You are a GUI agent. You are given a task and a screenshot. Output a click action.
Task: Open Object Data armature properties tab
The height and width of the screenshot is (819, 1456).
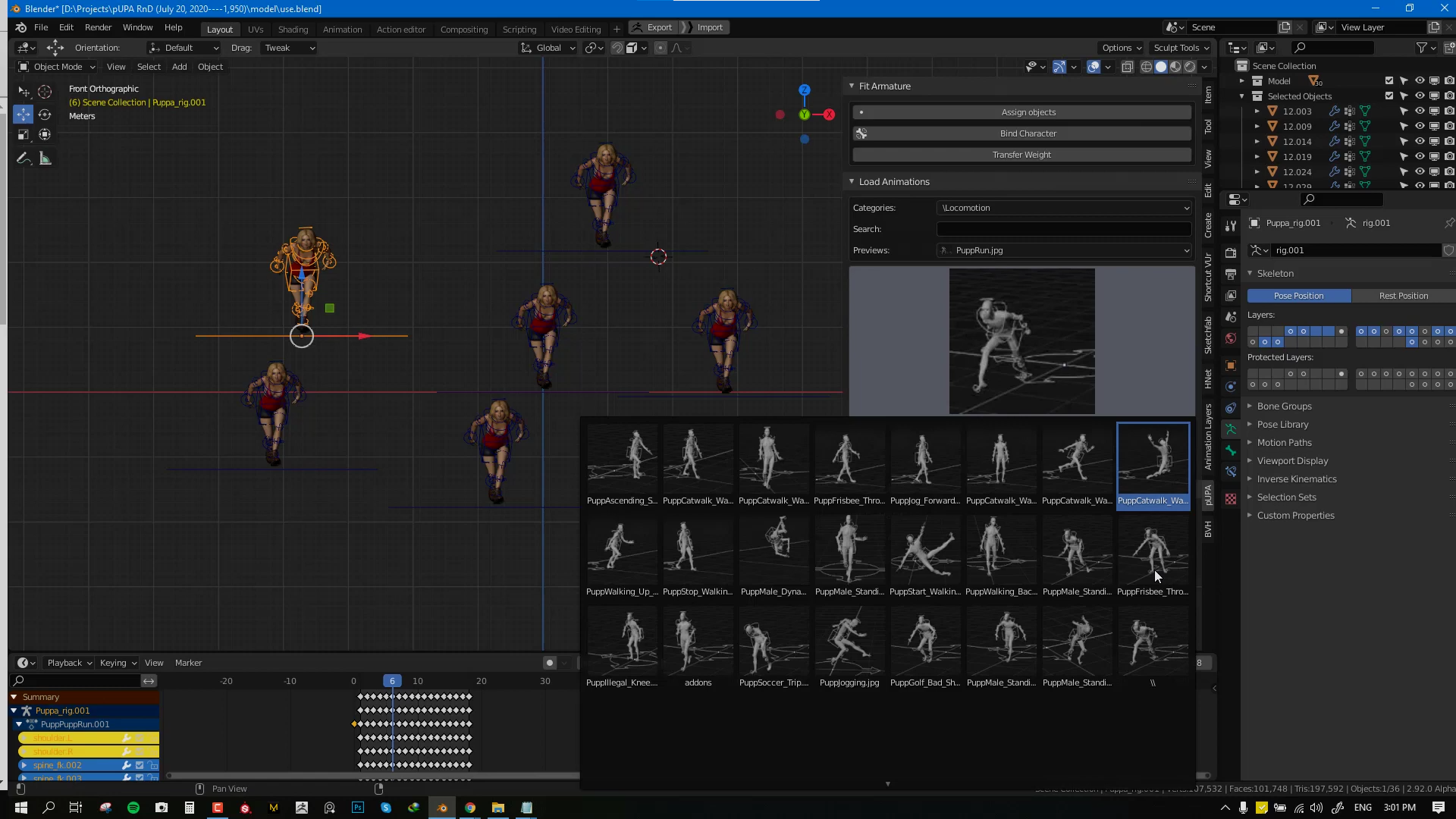(x=1231, y=429)
